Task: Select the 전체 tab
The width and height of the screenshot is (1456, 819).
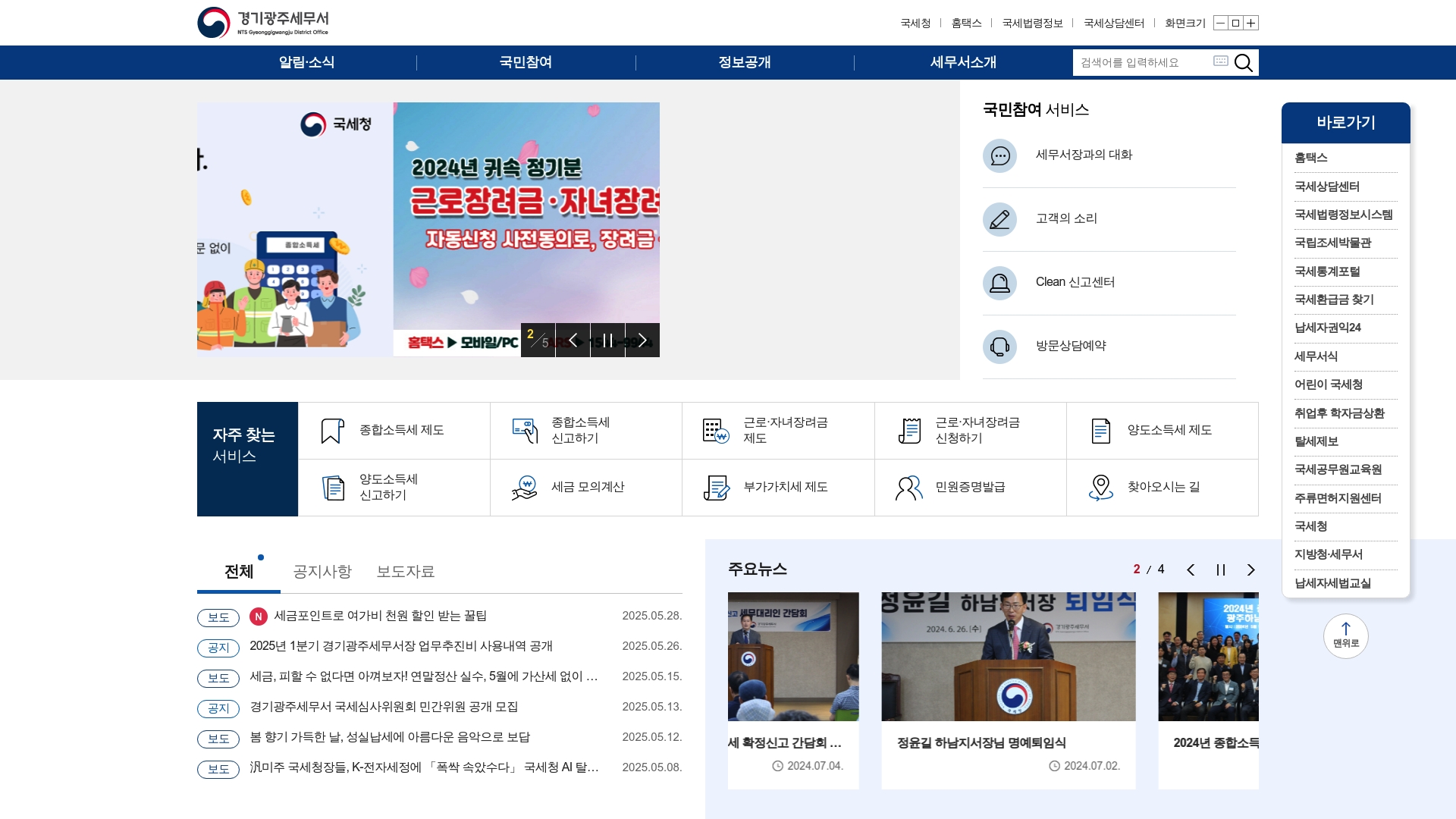Action: tap(239, 572)
